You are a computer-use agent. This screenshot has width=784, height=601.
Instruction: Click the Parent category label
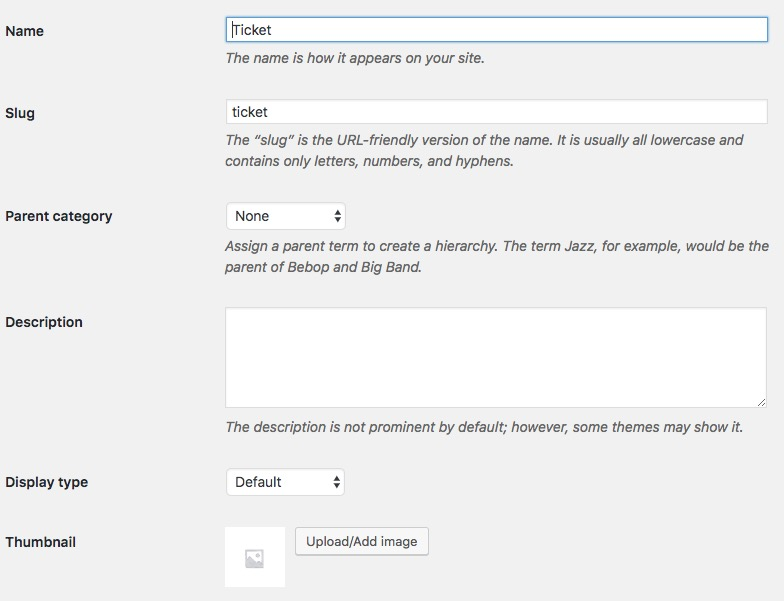click(59, 216)
